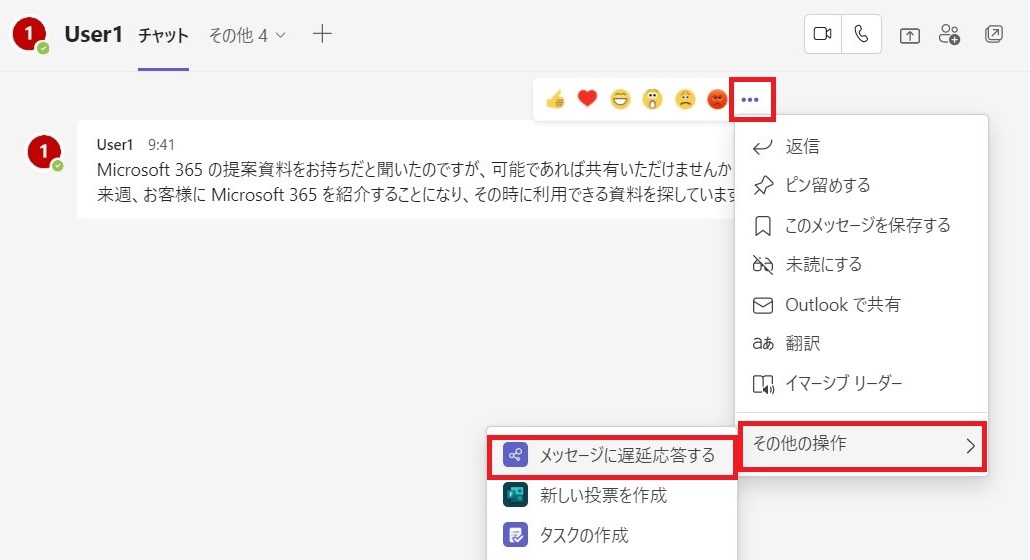Start a video call with User1
Screen dimensions: 1030x560
pyautogui.click(x=822, y=34)
